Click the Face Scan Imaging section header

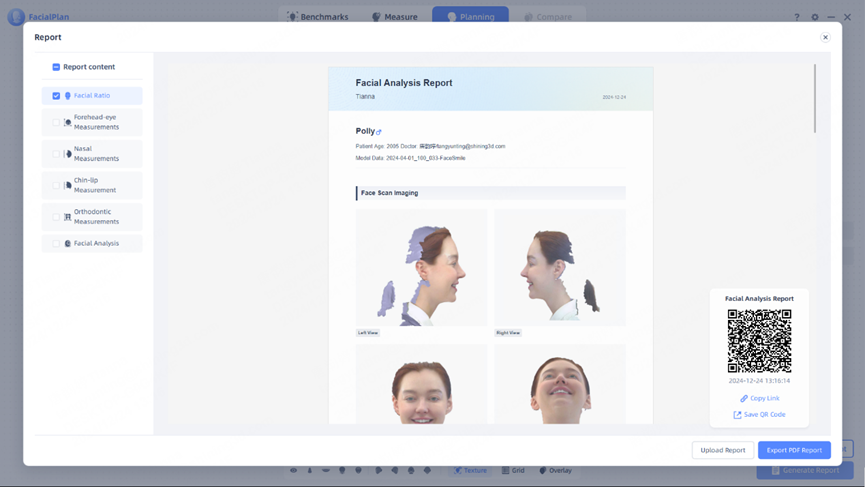click(x=490, y=193)
